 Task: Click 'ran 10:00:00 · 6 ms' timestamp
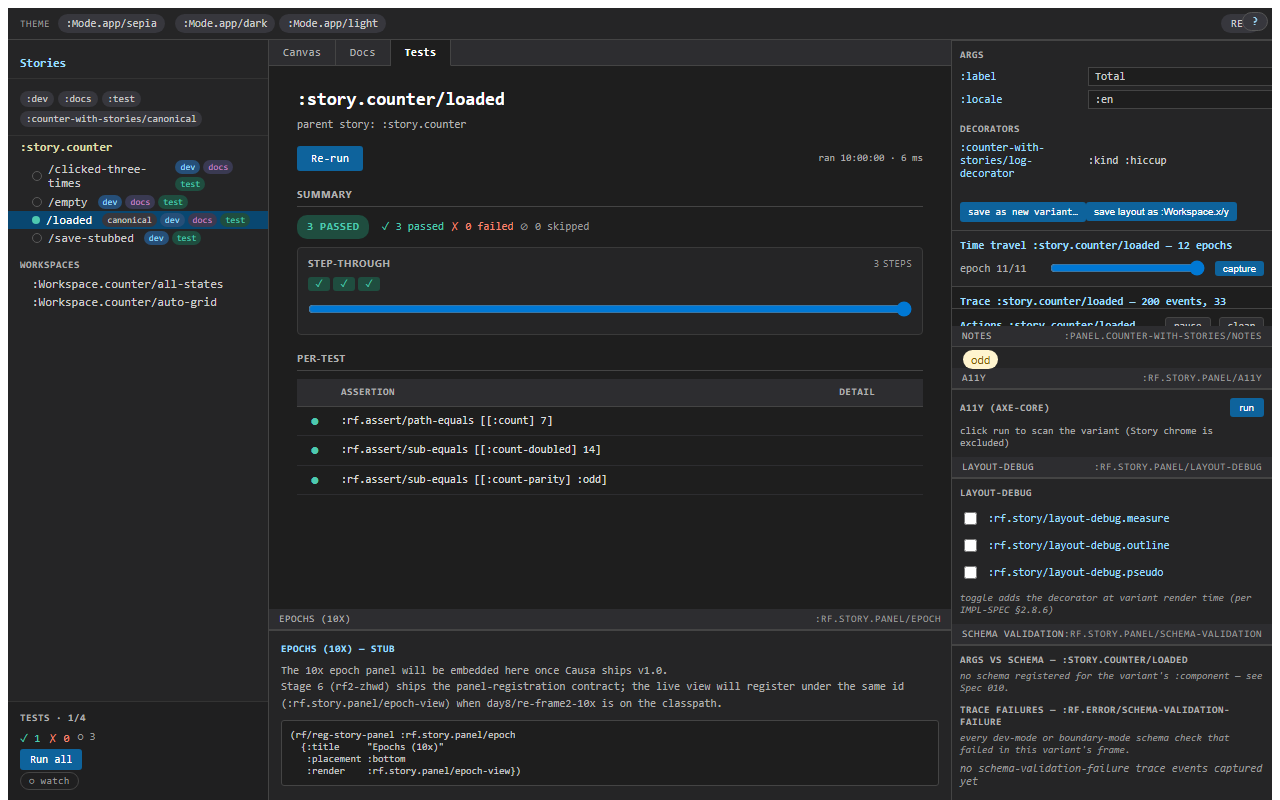pyautogui.click(x=871, y=158)
